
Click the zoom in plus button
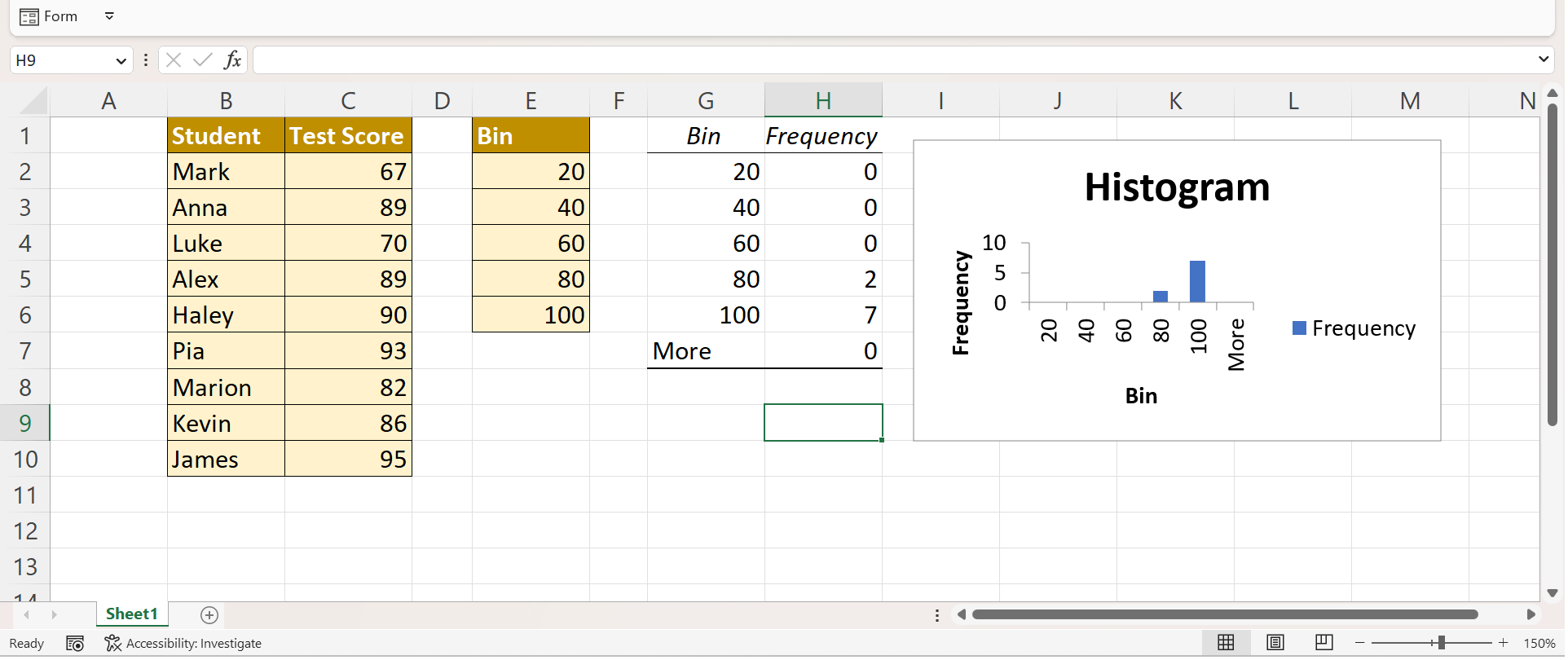coord(1503,643)
